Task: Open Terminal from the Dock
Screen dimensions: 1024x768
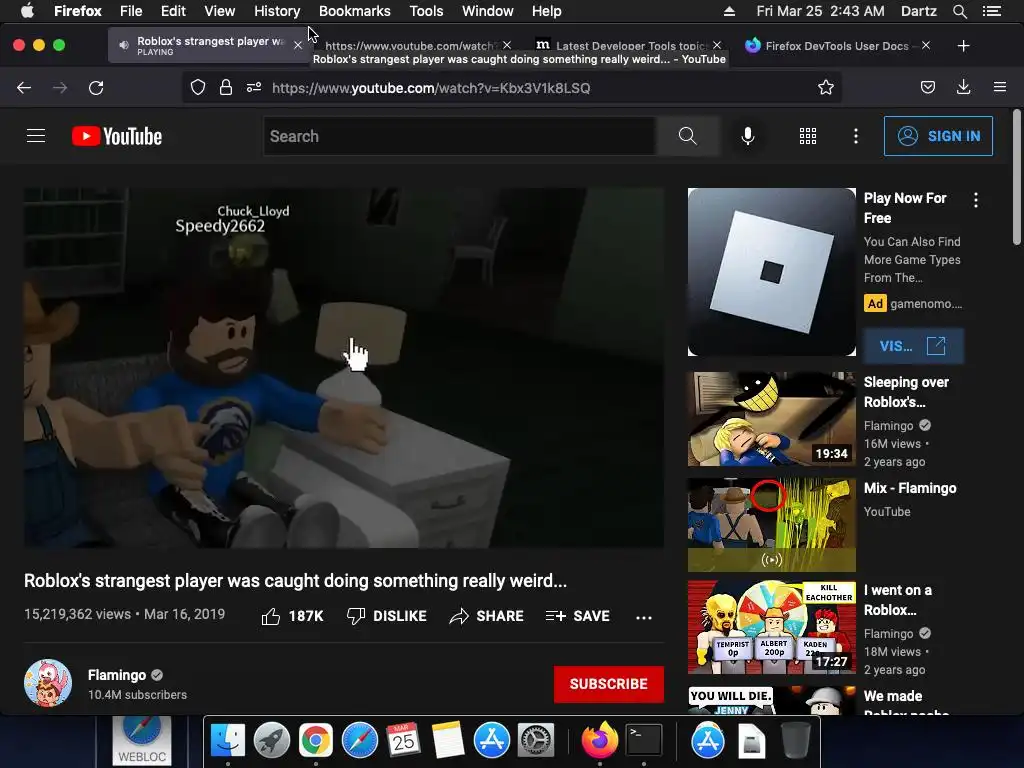Action: pyautogui.click(x=644, y=741)
